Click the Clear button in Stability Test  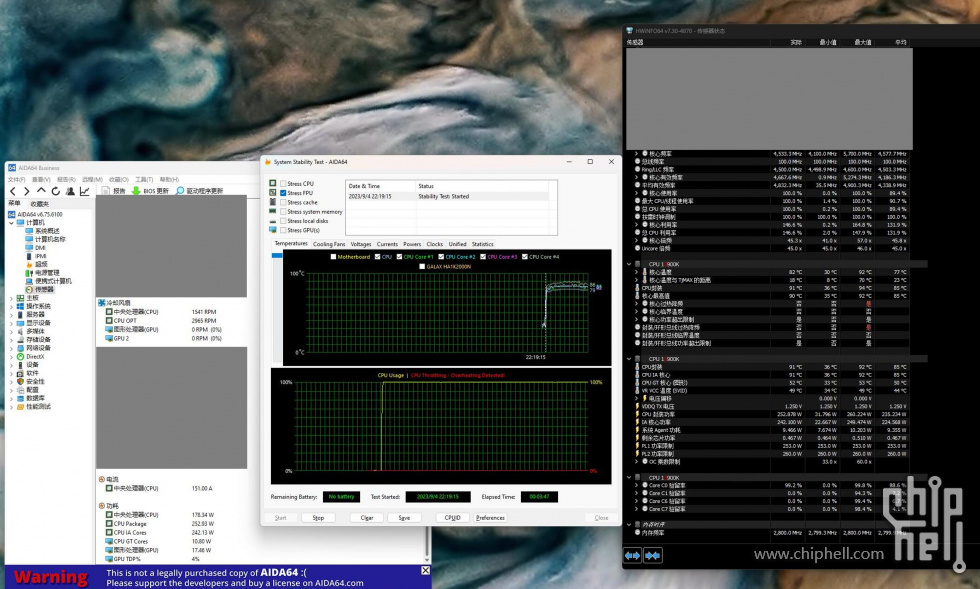click(x=366, y=518)
